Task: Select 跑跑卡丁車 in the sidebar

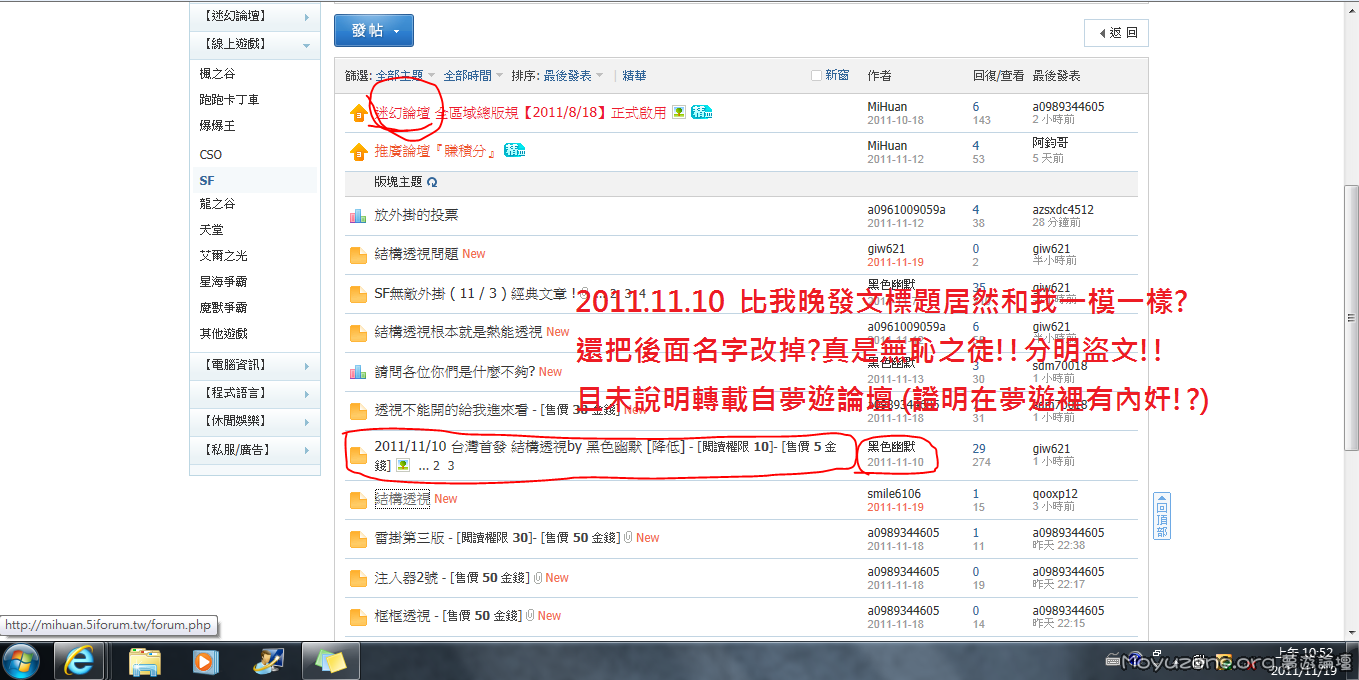Action: pyautogui.click(x=229, y=100)
